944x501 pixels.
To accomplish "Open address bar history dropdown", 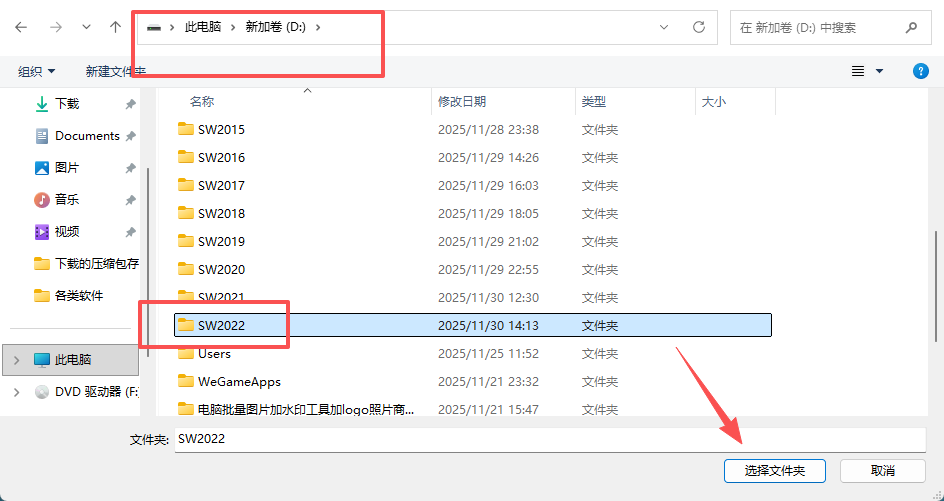I will click(664, 27).
